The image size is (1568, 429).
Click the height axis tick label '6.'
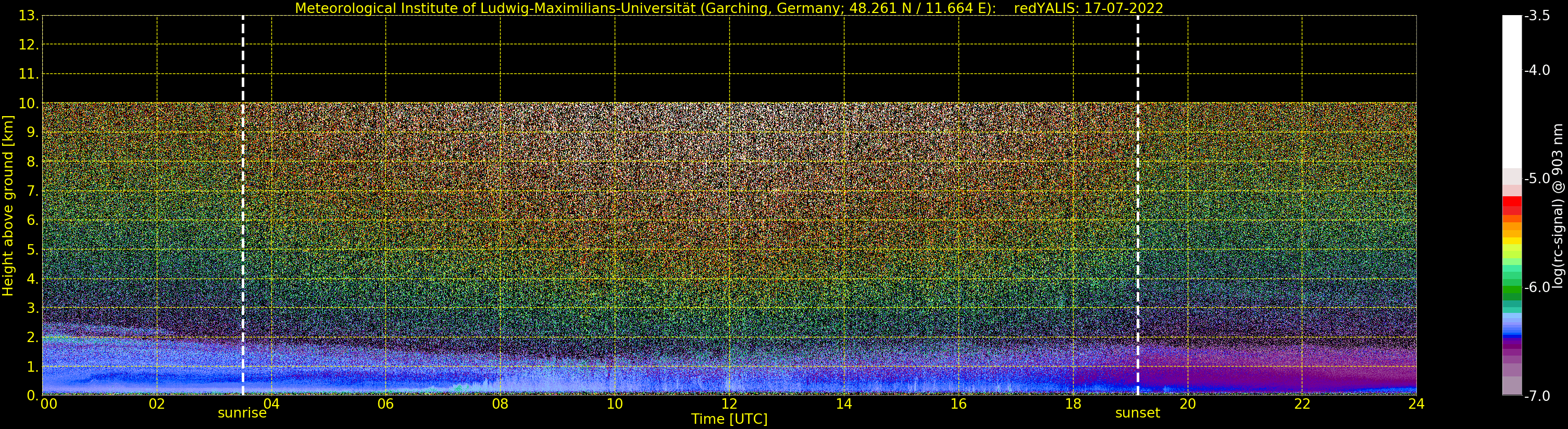[33, 220]
